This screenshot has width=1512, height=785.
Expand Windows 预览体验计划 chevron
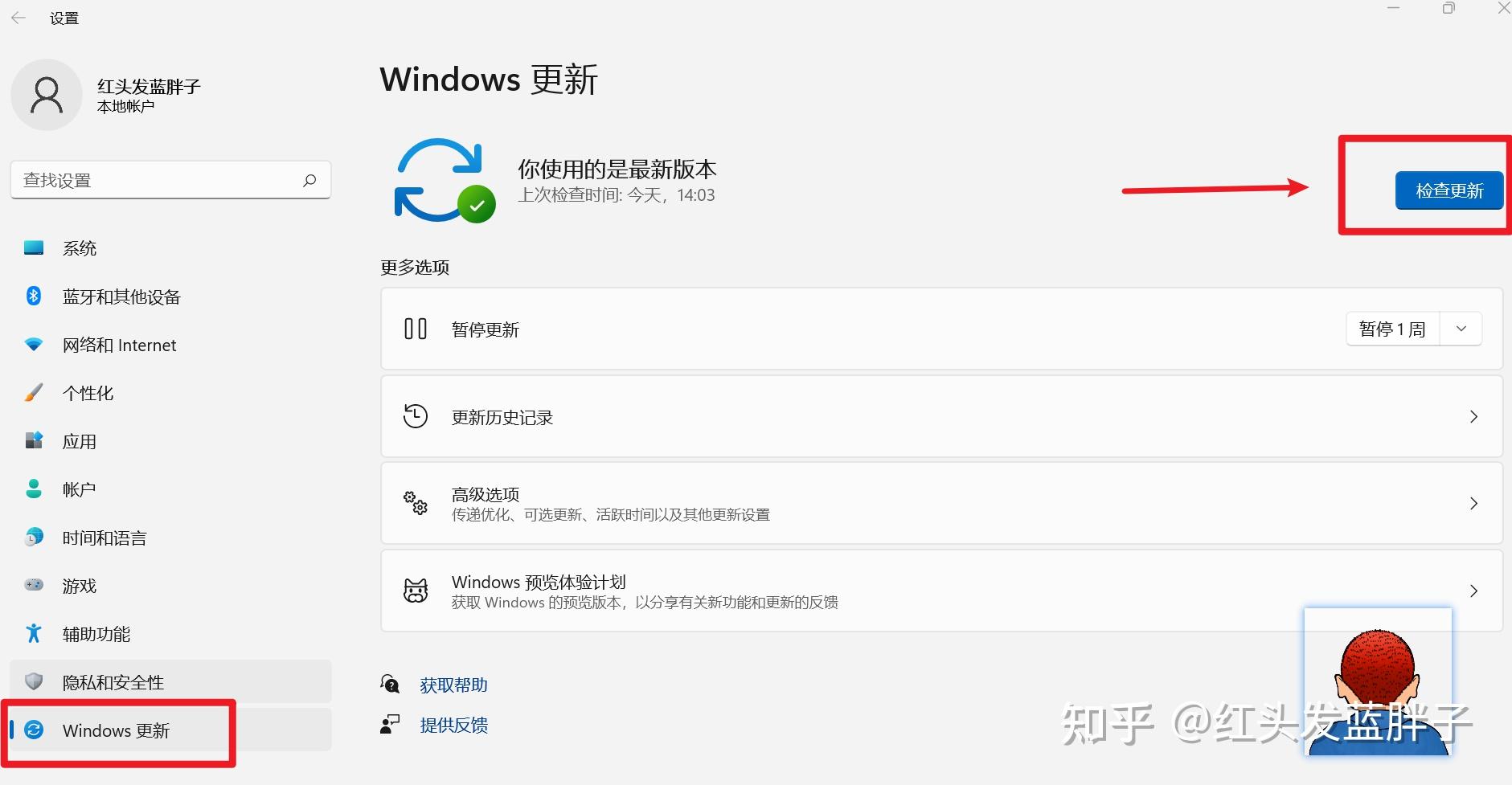1473,591
